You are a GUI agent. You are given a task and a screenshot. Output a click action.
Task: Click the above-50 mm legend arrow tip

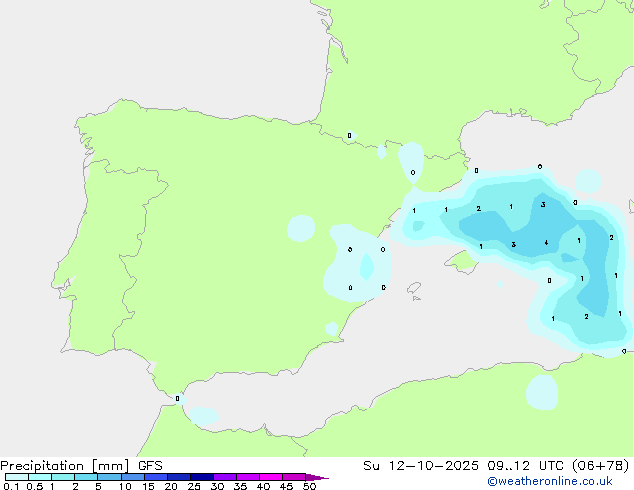[317, 477]
